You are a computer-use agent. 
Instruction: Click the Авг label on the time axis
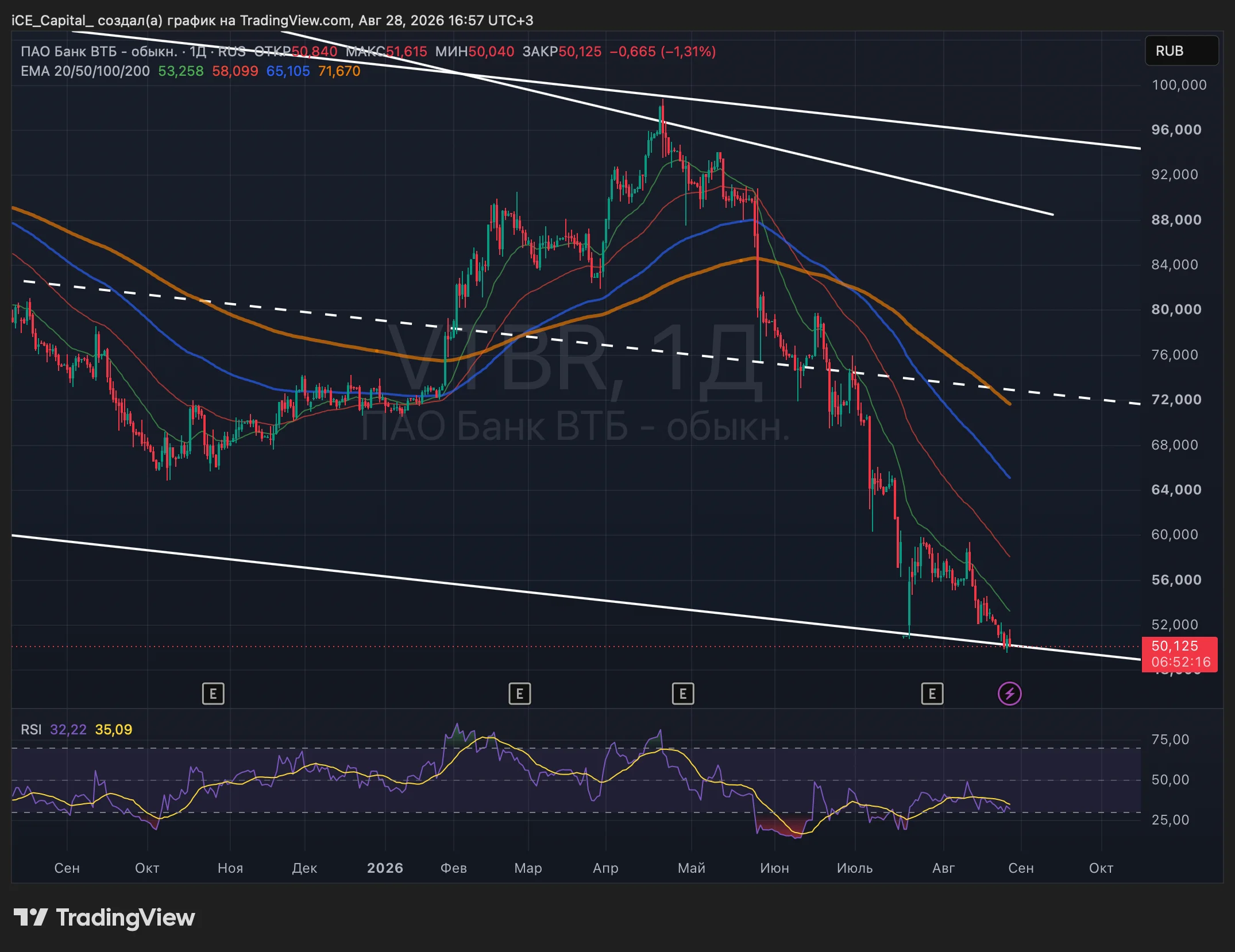click(944, 868)
